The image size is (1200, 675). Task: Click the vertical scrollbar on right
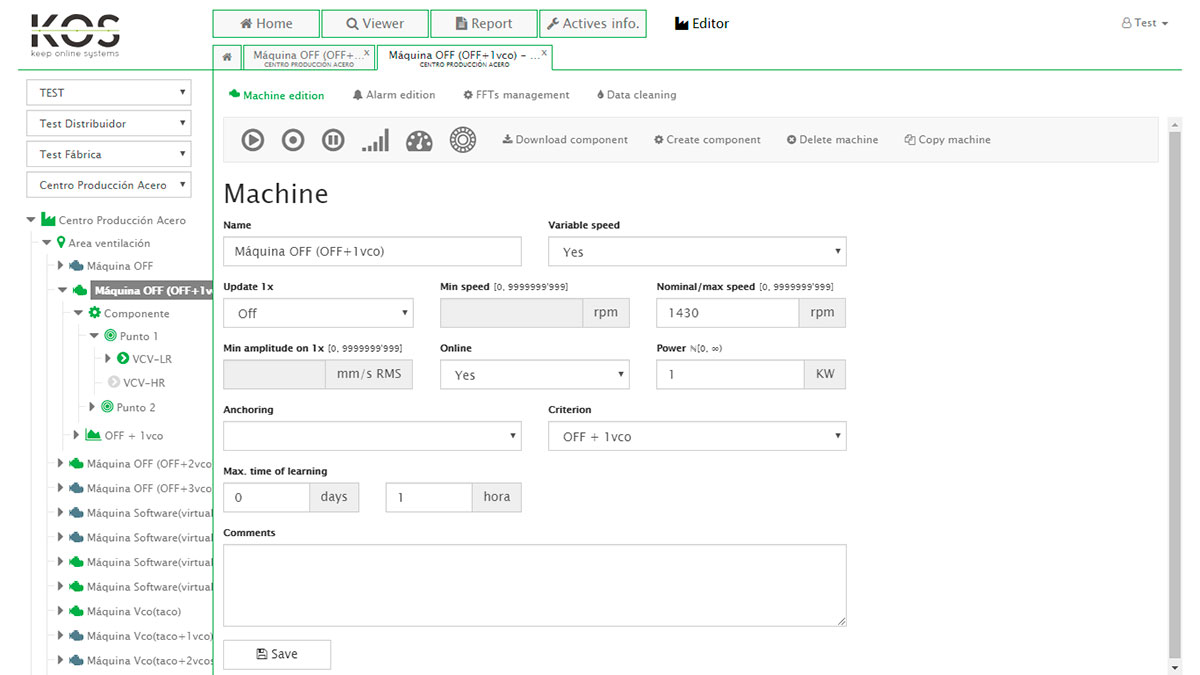click(1174, 400)
